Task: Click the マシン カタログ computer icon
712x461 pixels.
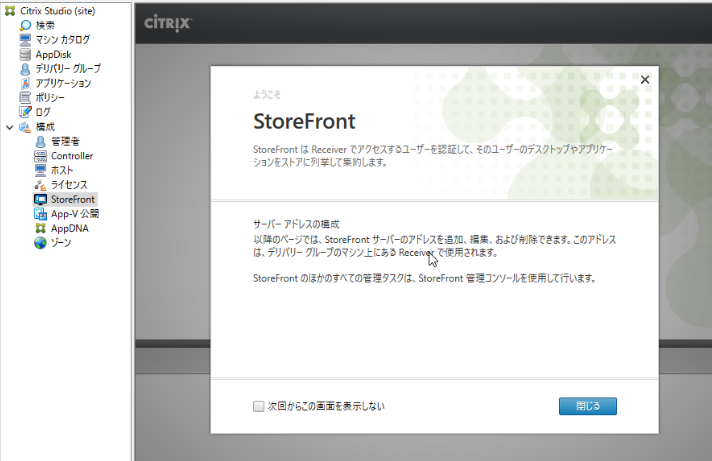Action: pyautogui.click(x=25, y=40)
